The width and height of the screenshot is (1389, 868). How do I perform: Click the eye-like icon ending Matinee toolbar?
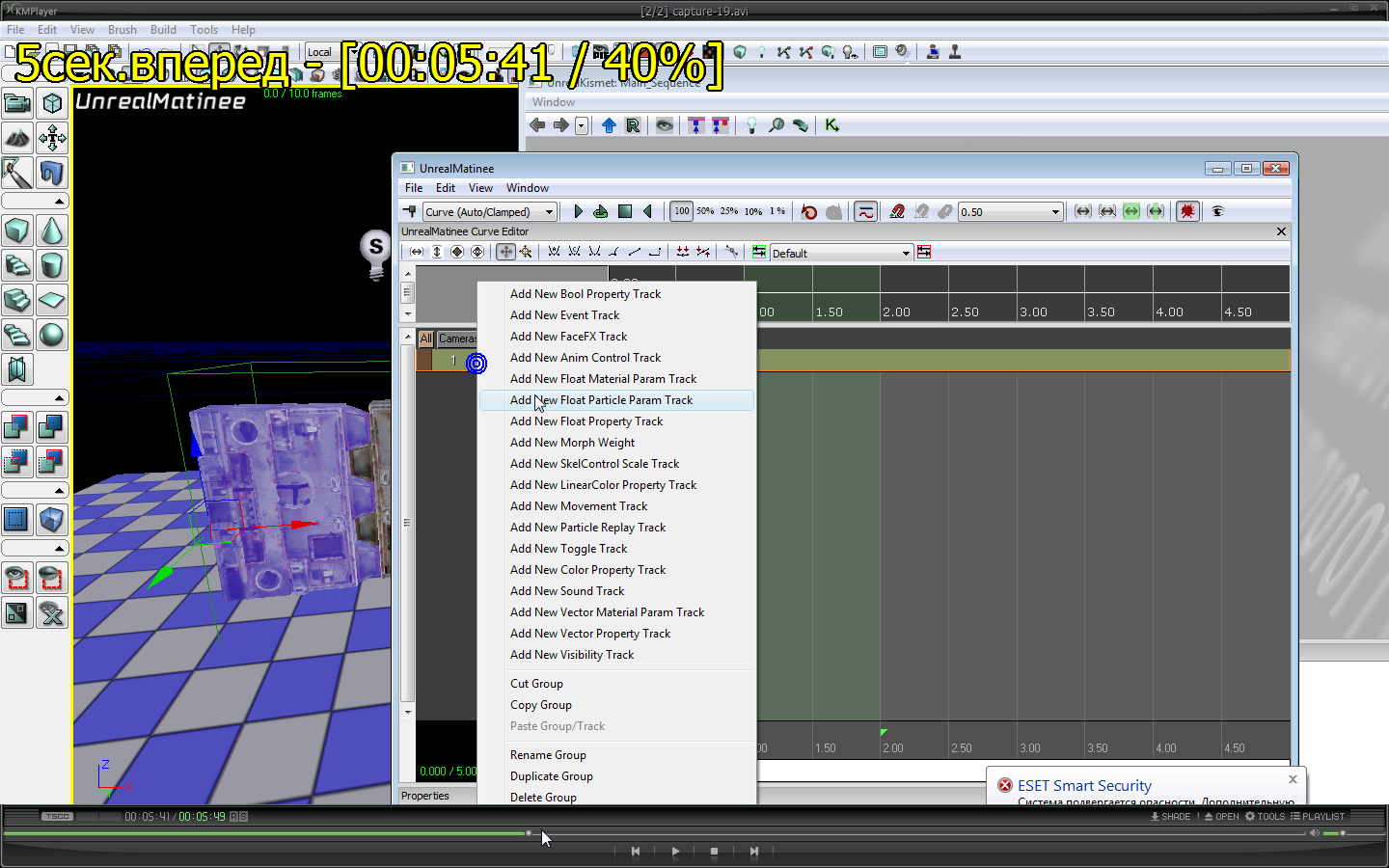1217,211
